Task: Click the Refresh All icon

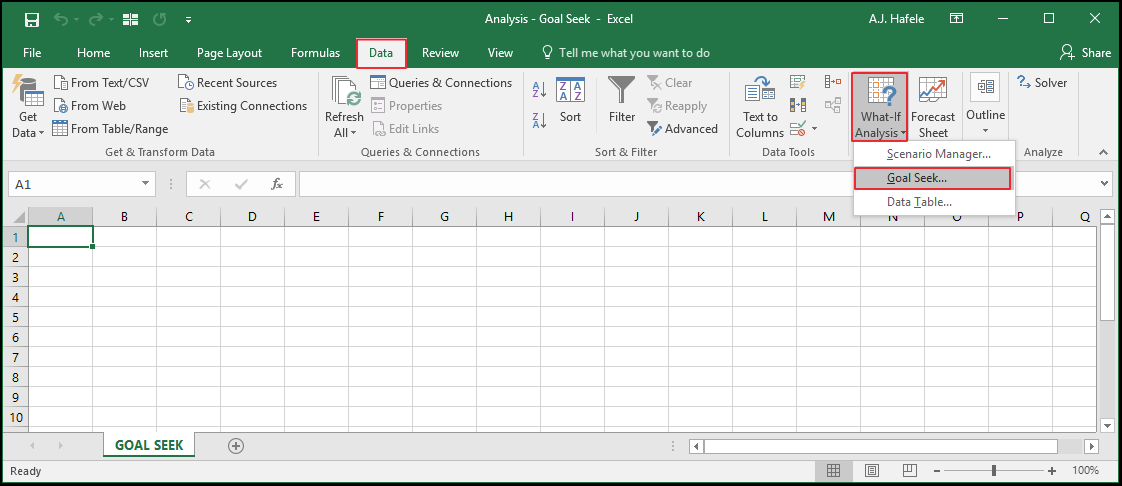Action: pos(346,91)
